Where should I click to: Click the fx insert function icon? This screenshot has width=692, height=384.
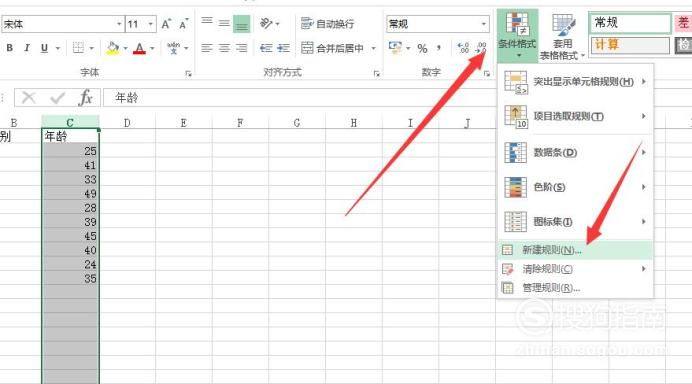click(85, 98)
